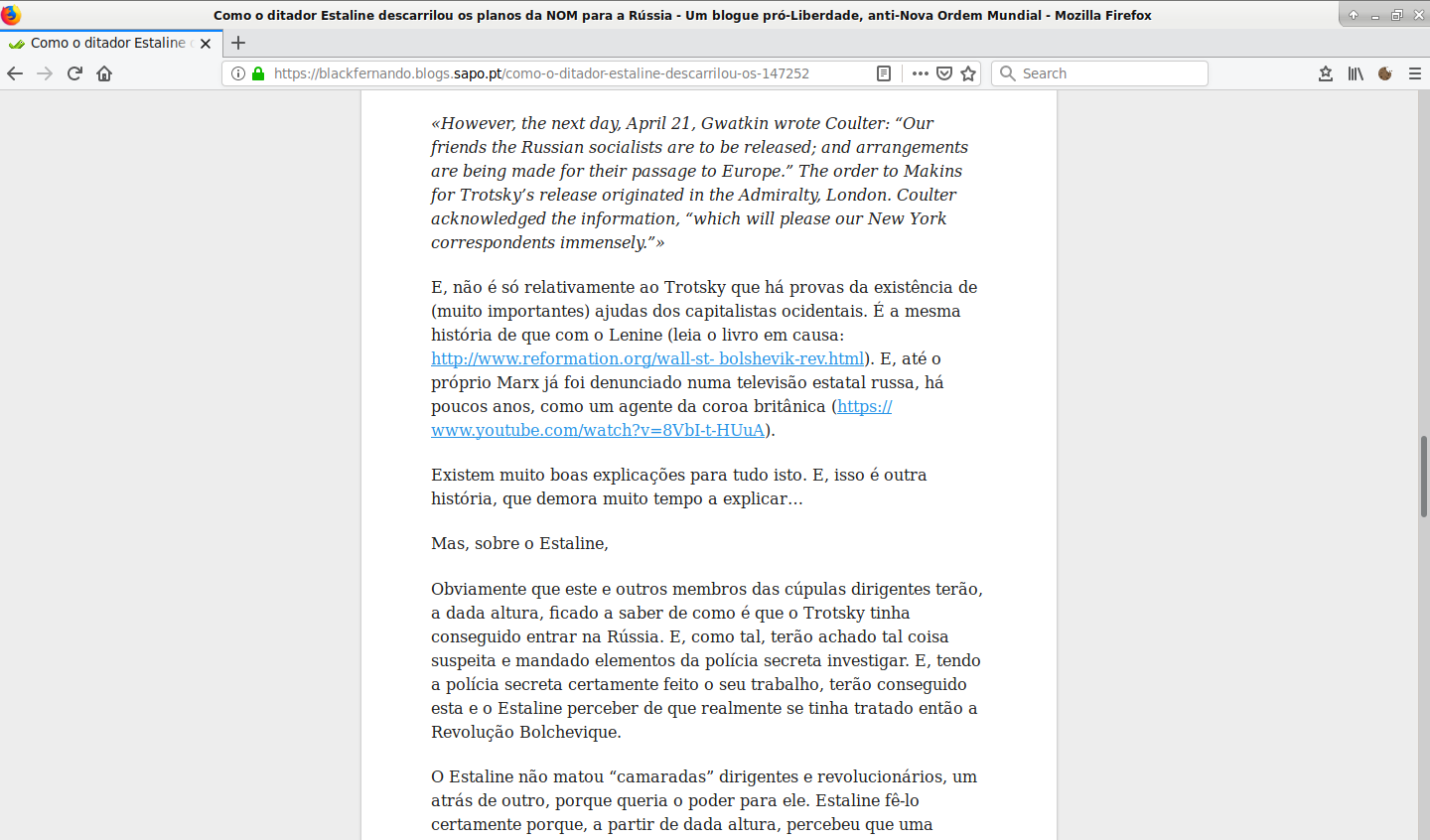The width and height of the screenshot is (1430, 840).
Task: Click the page vertical scrollbar thumb
Action: pos(1424,477)
